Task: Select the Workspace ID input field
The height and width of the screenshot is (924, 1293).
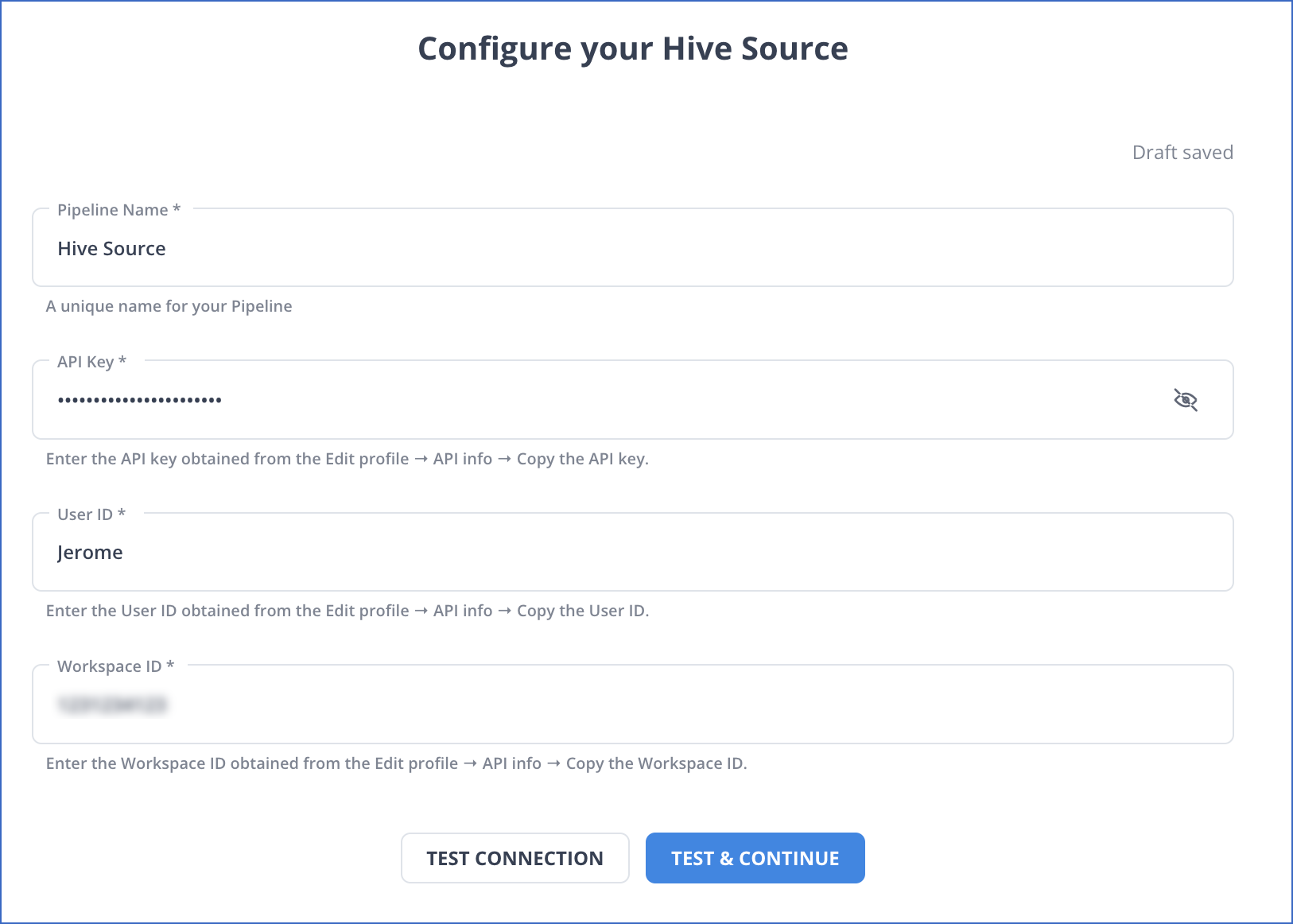Action: 632,704
